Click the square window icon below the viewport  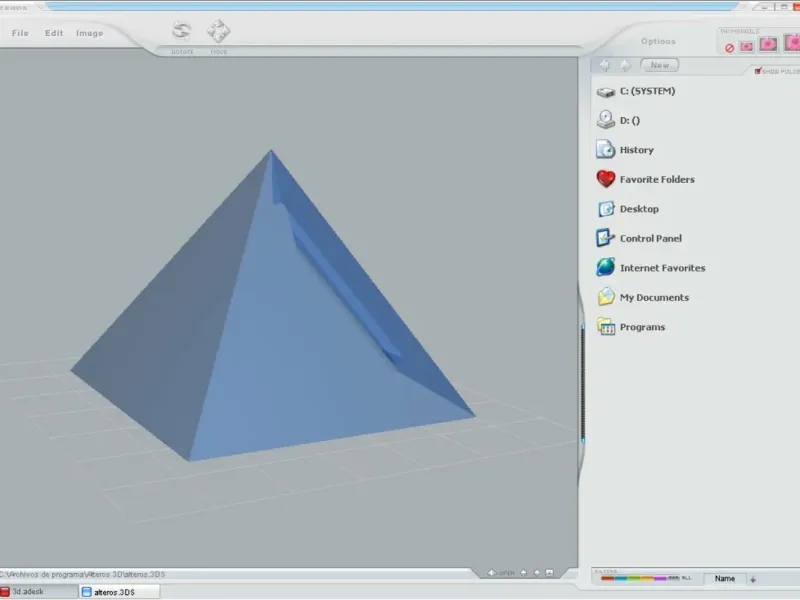point(549,573)
